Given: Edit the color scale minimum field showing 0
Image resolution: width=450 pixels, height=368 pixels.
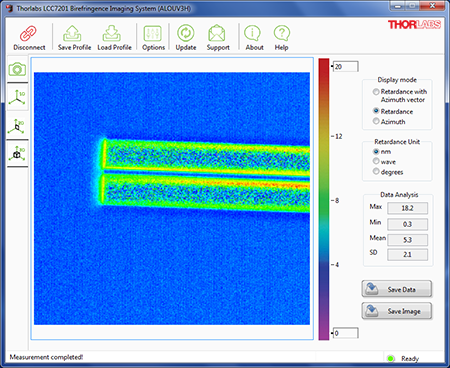Looking at the screenshot, I should tap(346, 333).
